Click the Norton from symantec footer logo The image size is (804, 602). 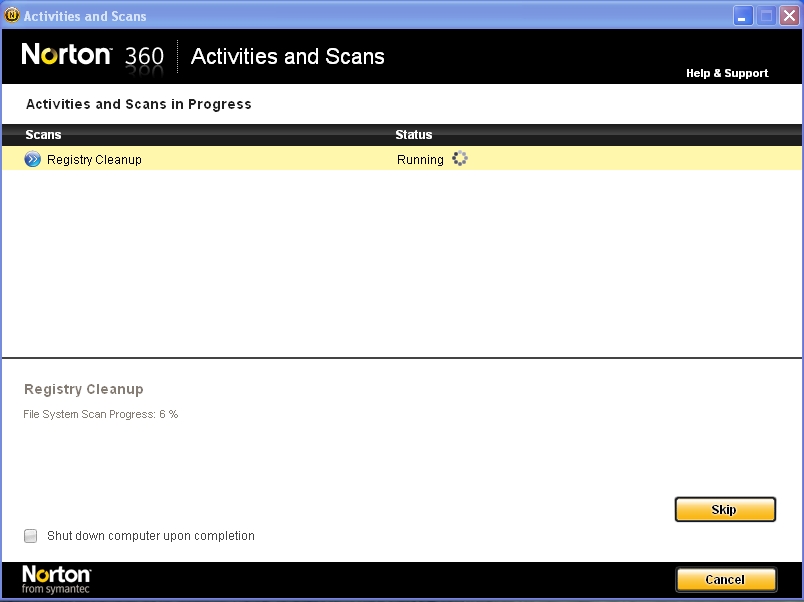(x=56, y=579)
